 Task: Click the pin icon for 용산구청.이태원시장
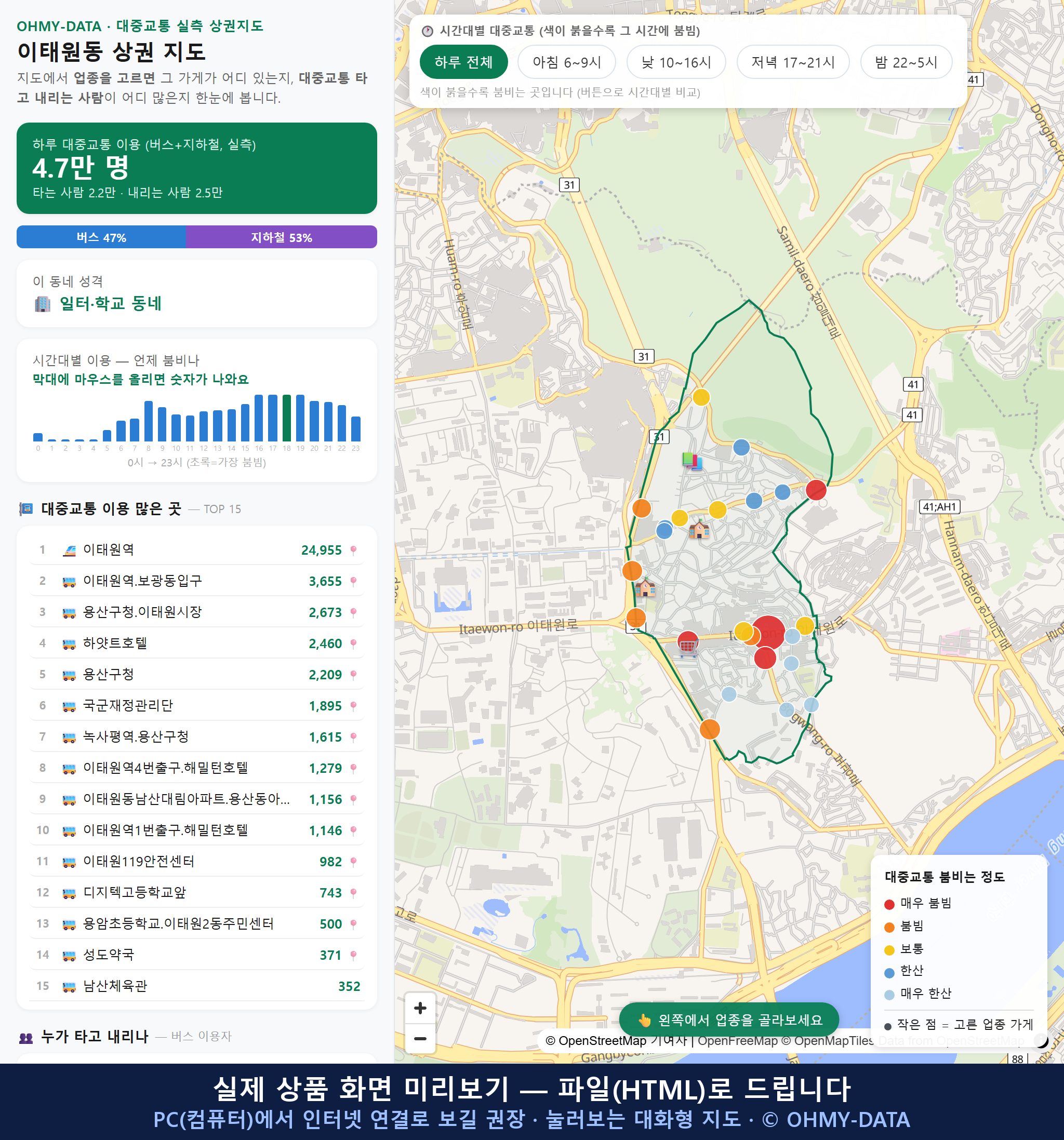tap(353, 612)
